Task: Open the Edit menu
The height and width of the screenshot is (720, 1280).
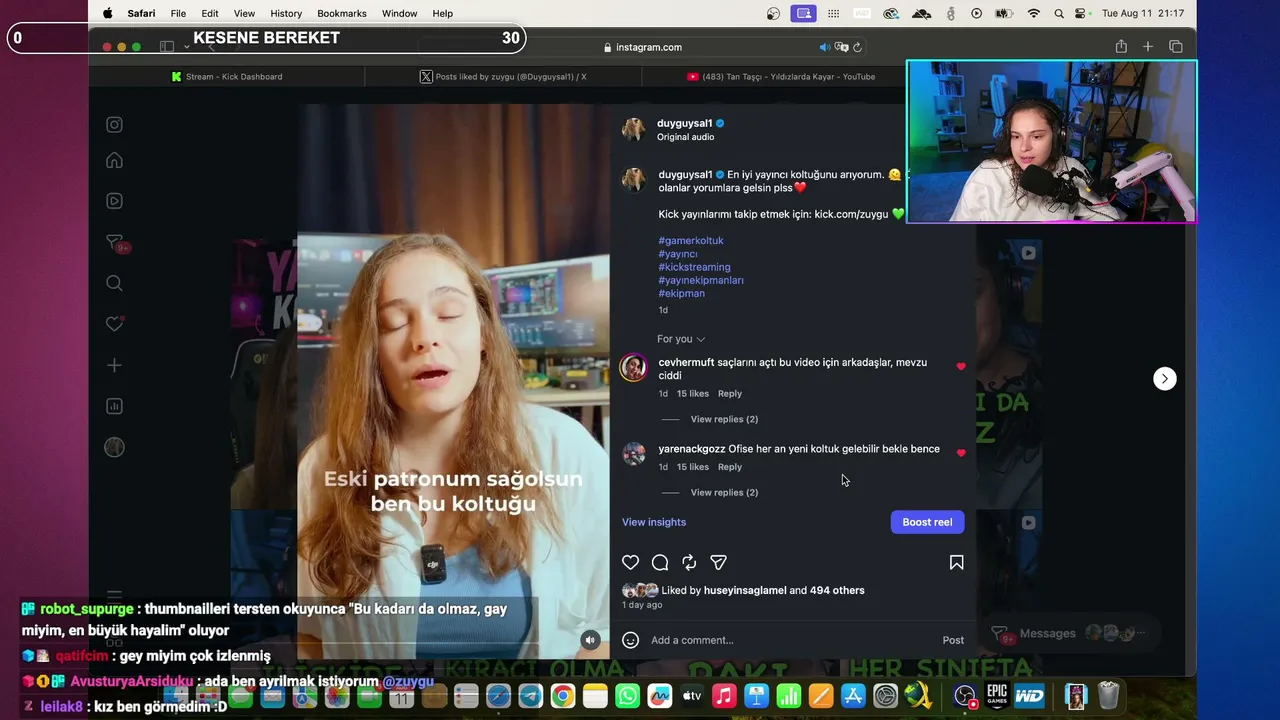Action: click(210, 13)
